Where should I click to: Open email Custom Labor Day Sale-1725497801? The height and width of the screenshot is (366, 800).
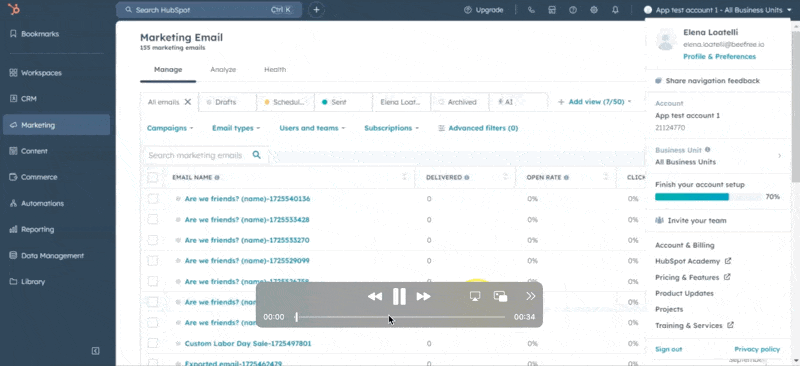247,344
